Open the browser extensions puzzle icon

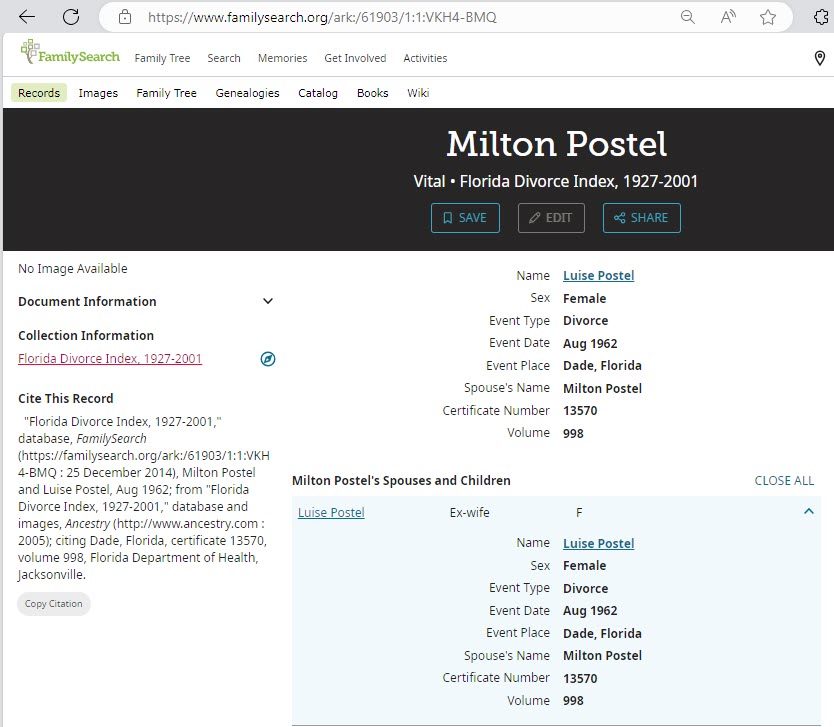point(822,17)
